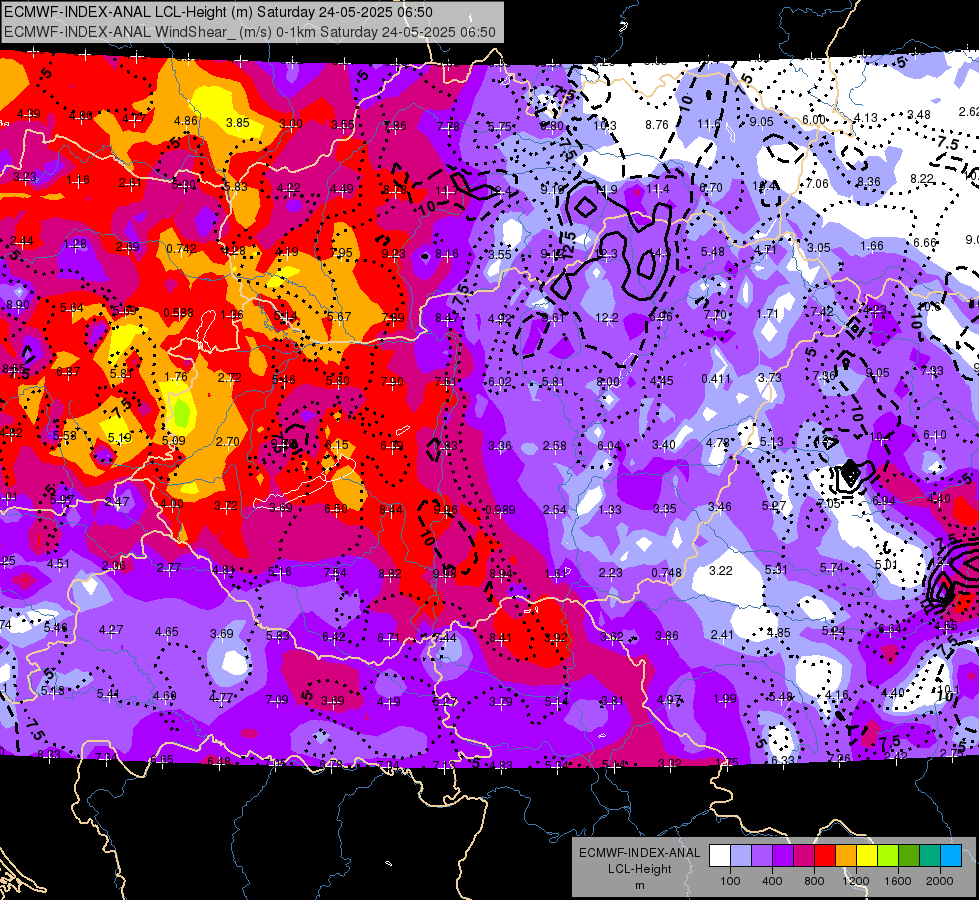This screenshot has height=900, width=979.
Task: Click the legend label '1600'
Action: [x=898, y=881]
